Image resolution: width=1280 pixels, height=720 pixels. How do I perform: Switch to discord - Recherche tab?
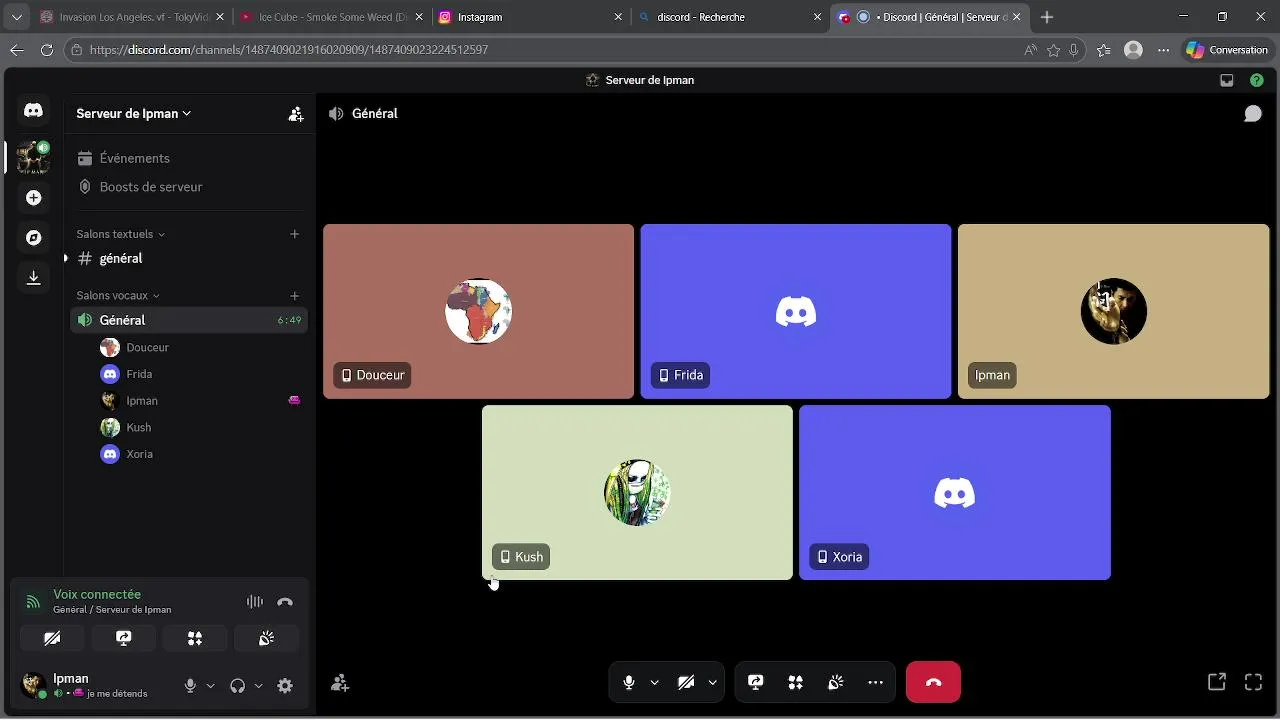[730, 17]
